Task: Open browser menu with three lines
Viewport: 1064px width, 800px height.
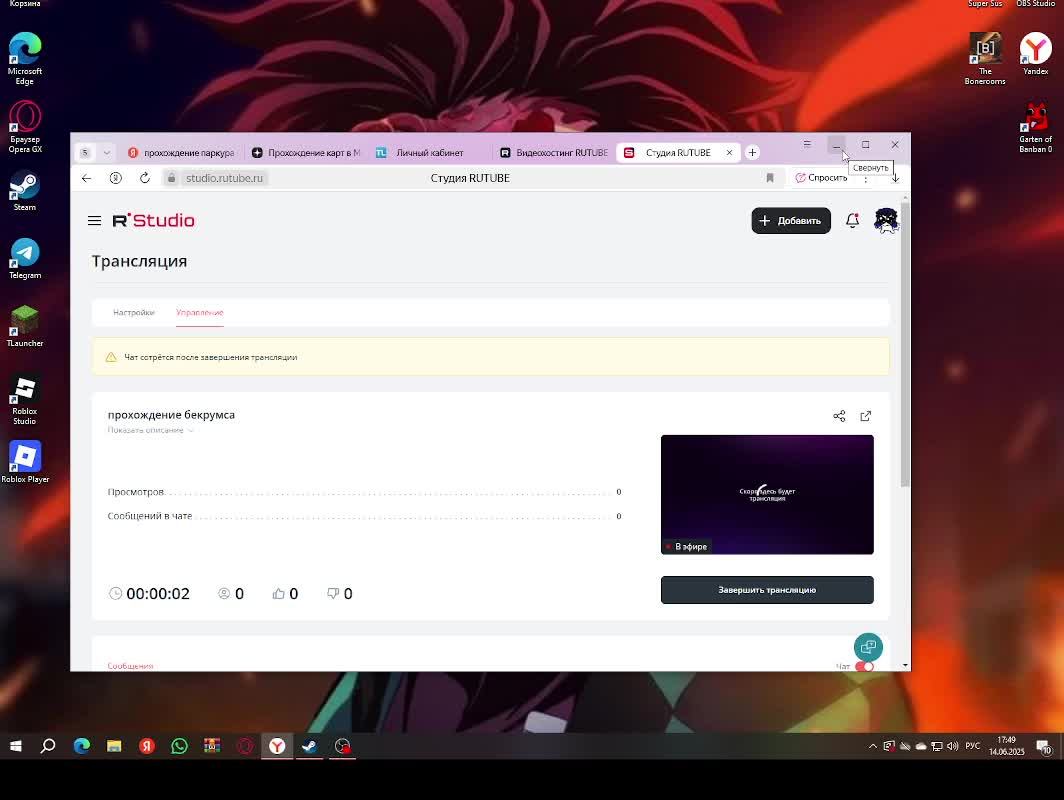Action: (807, 144)
